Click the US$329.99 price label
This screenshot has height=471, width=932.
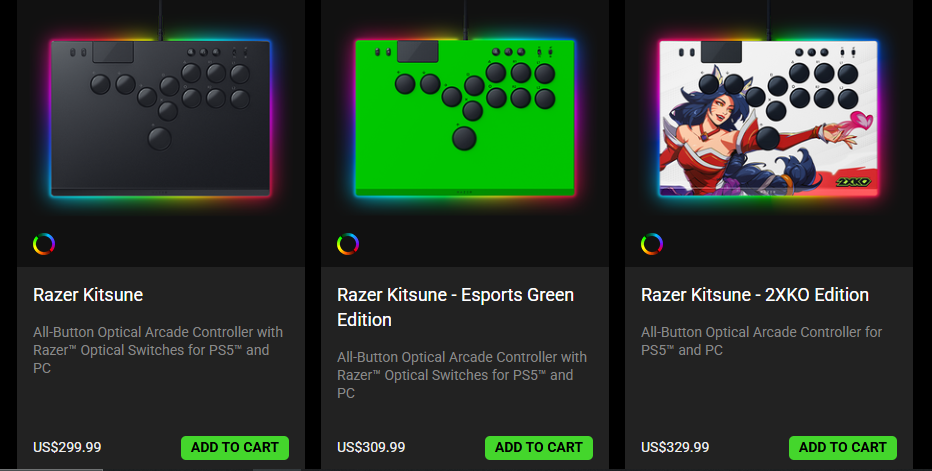click(675, 447)
